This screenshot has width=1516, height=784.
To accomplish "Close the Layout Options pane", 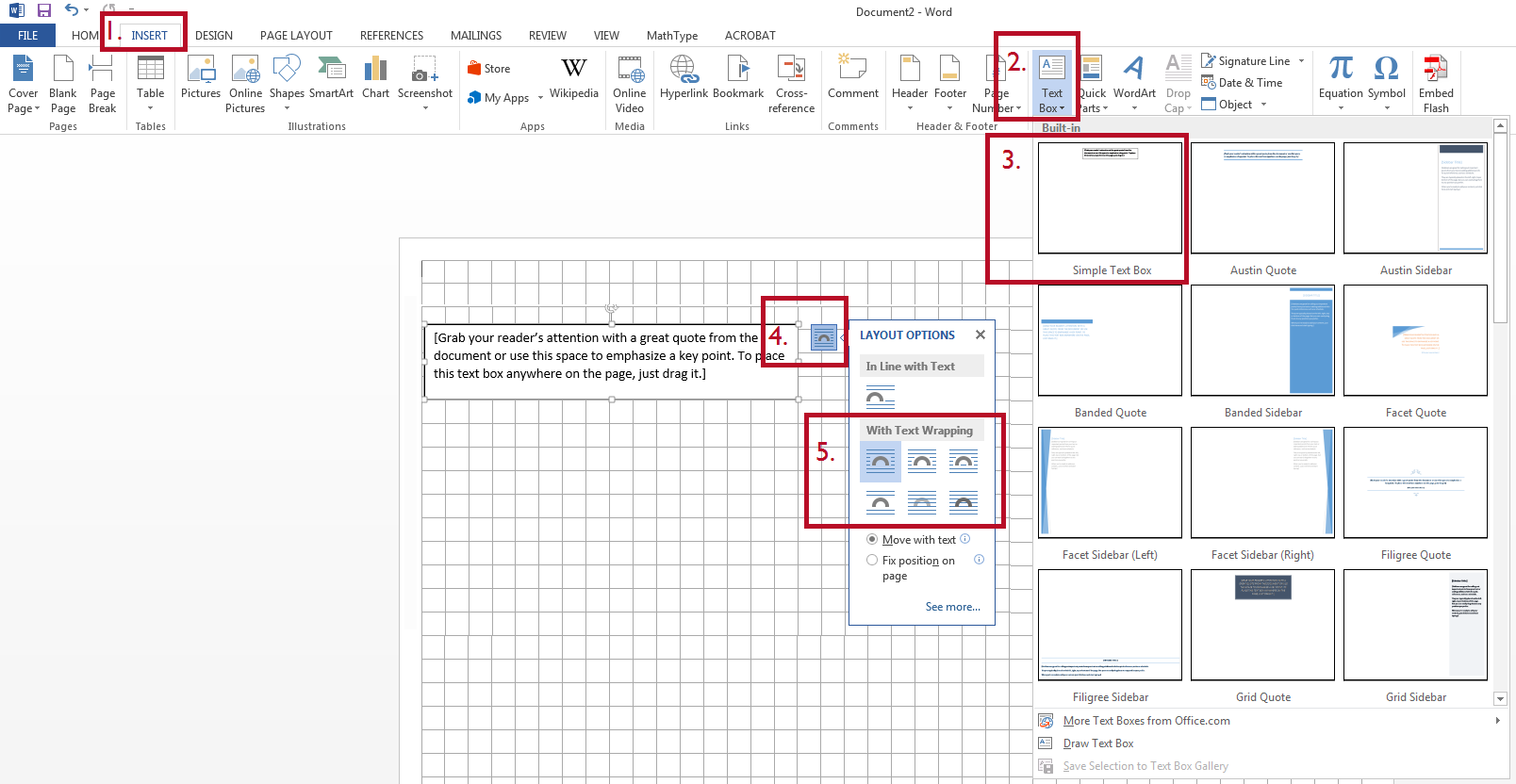I will [980, 335].
